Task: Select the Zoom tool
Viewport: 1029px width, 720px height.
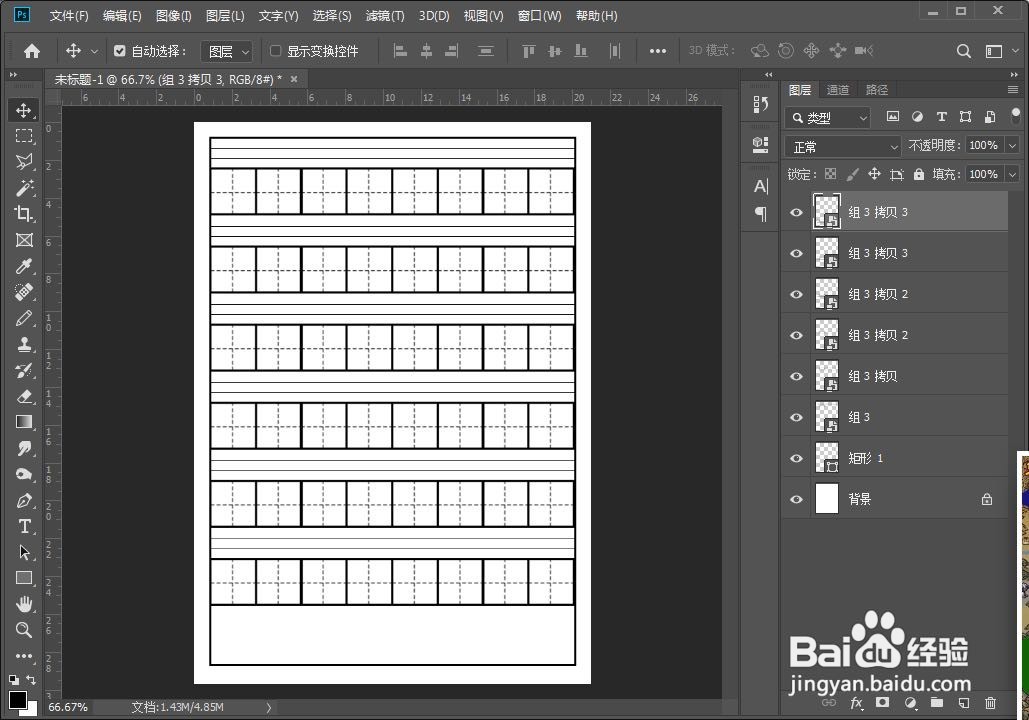Action: click(24, 630)
